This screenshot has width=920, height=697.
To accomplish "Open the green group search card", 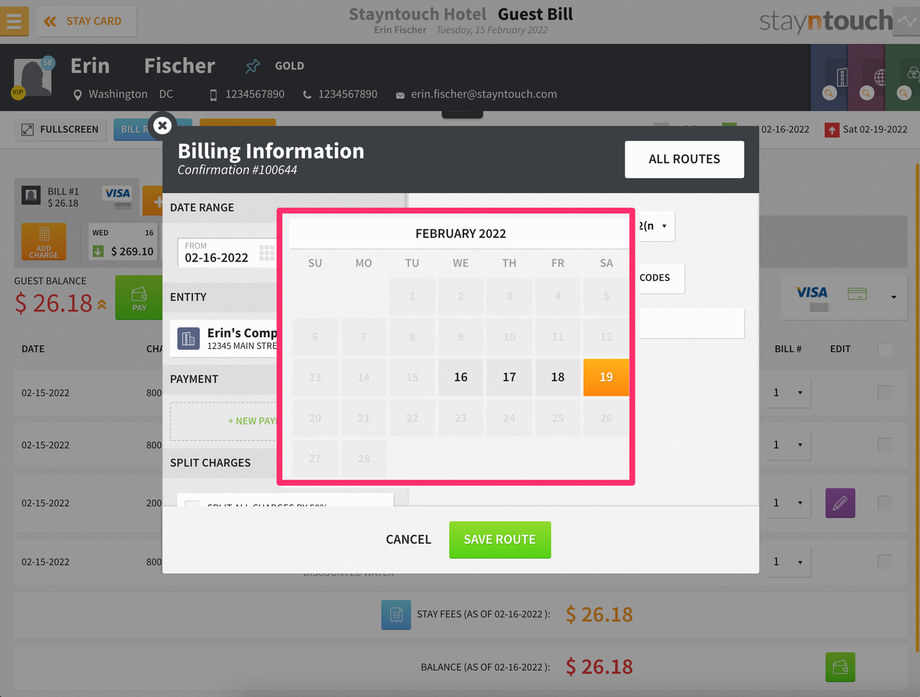I will click(904, 78).
